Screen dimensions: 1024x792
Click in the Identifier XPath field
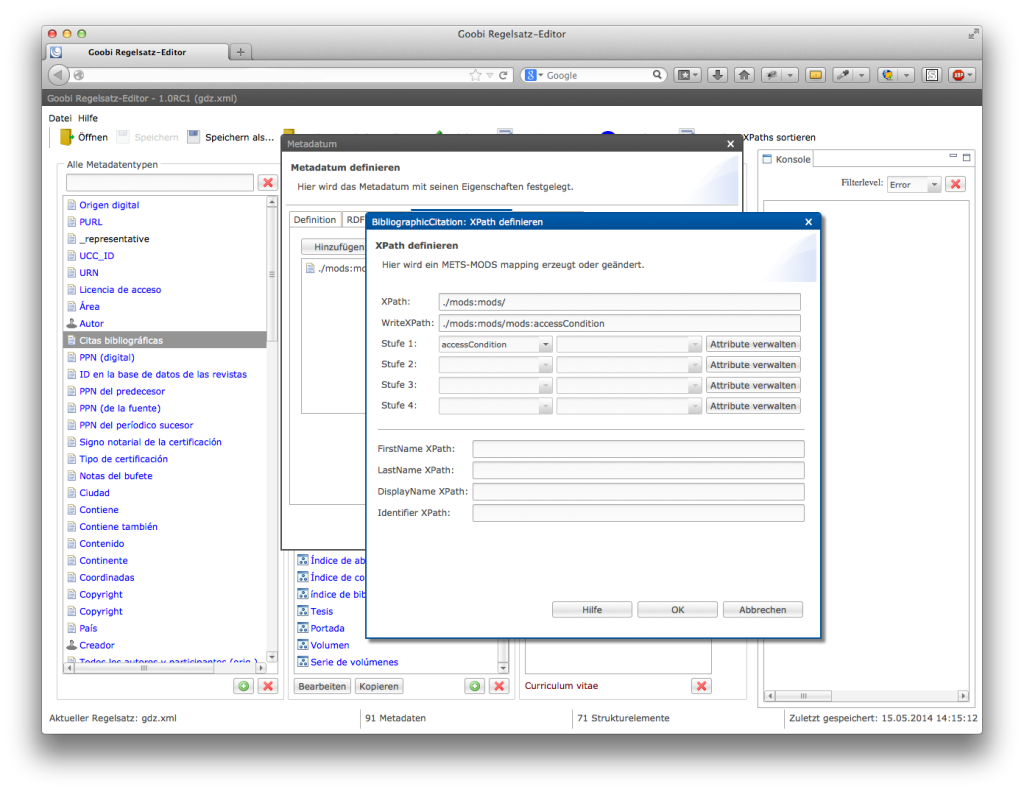[x=638, y=513]
